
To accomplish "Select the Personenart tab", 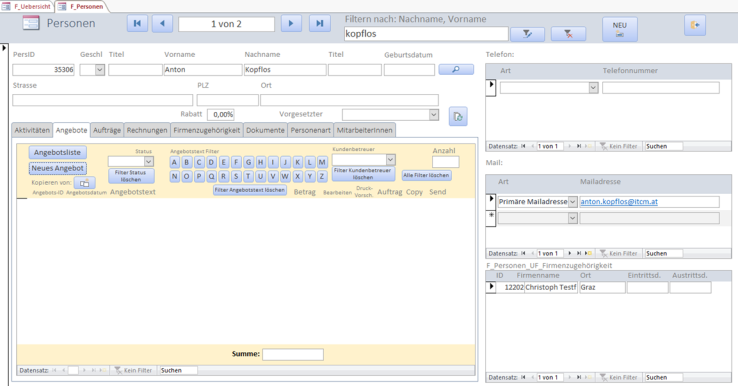I will 311,130.
